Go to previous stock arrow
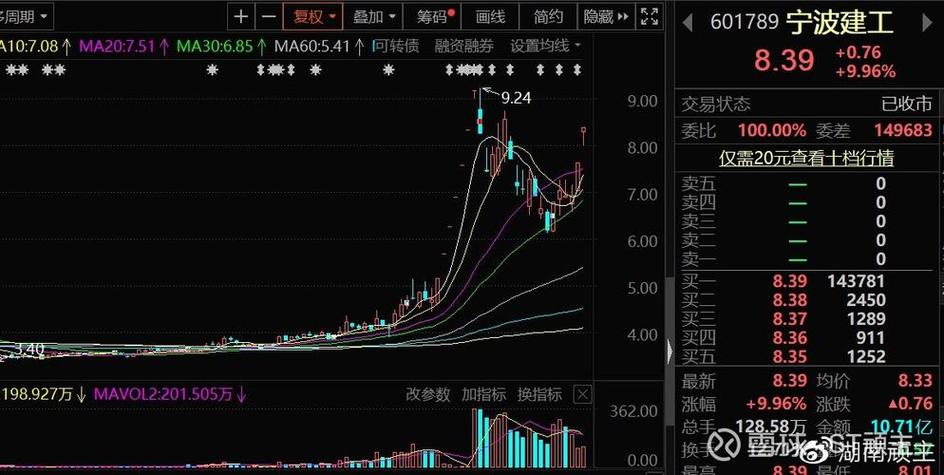The height and width of the screenshot is (475, 944). coord(689,20)
